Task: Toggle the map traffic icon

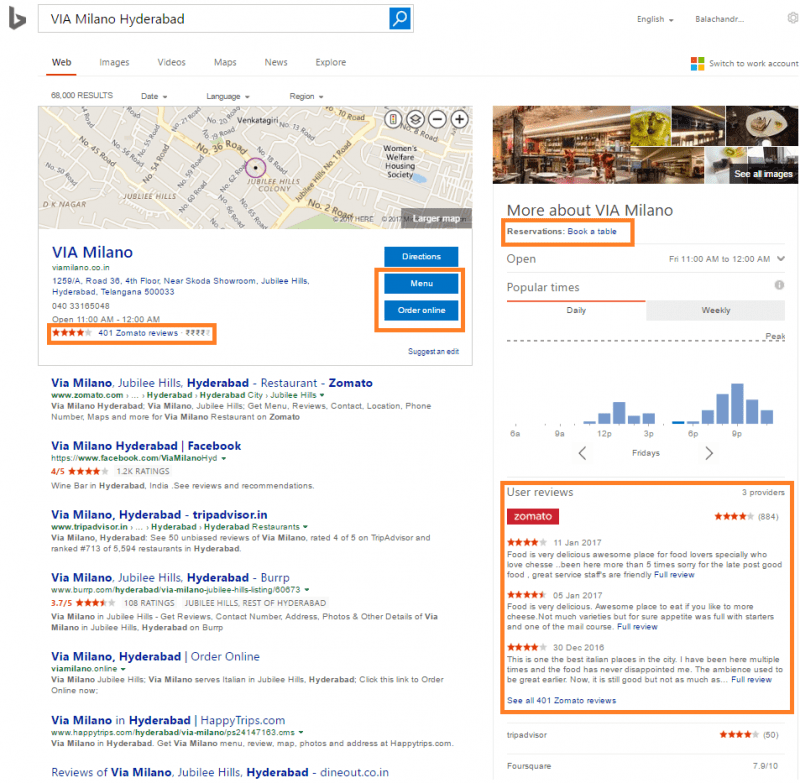Action: tap(393, 119)
